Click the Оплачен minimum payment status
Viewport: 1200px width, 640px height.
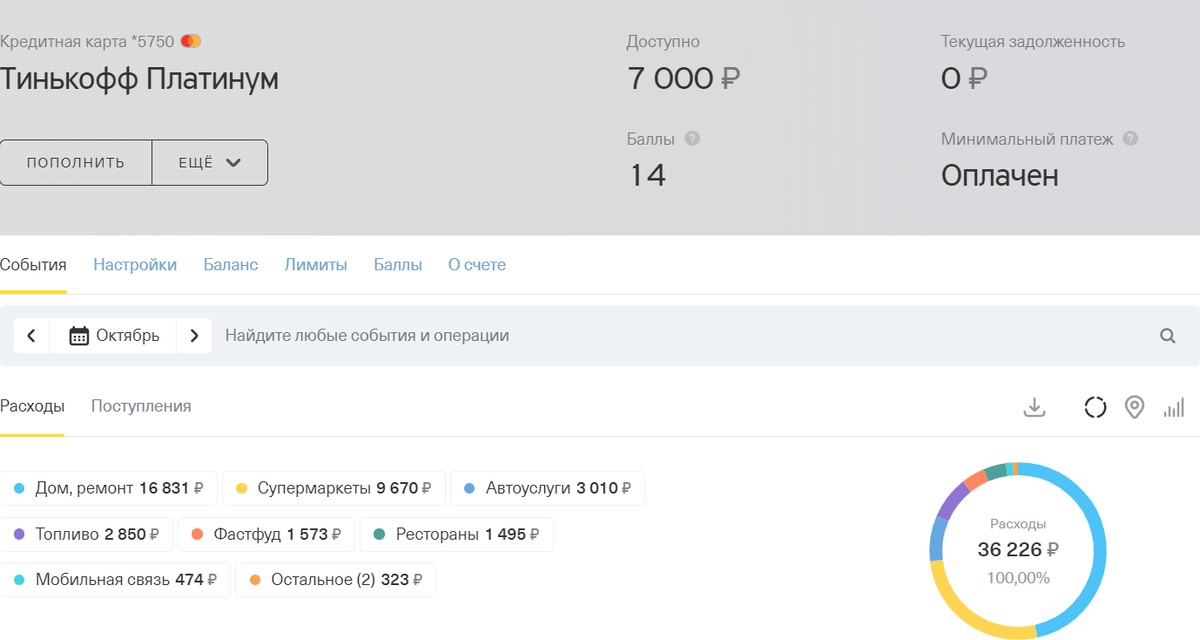pos(1000,176)
